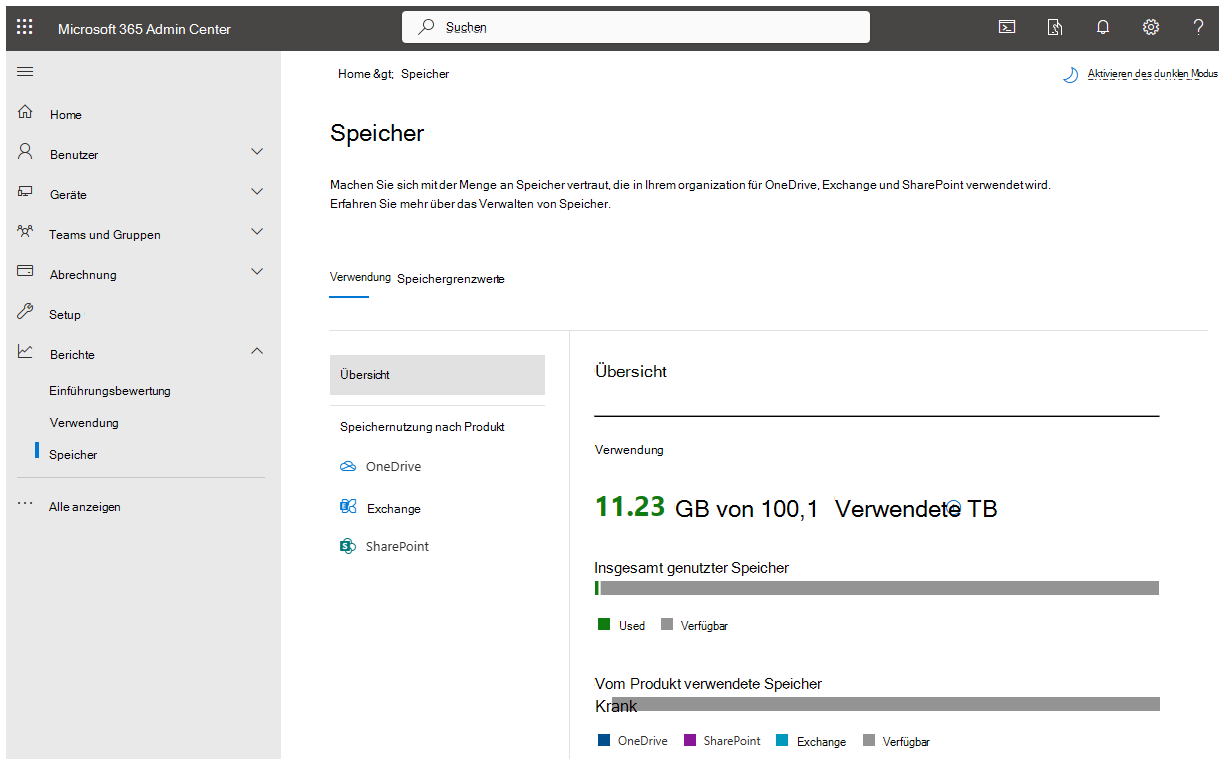Click the ellipsis icon beside Alle anzeigen
This screenshot has height=765, width=1225.
pos(26,505)
